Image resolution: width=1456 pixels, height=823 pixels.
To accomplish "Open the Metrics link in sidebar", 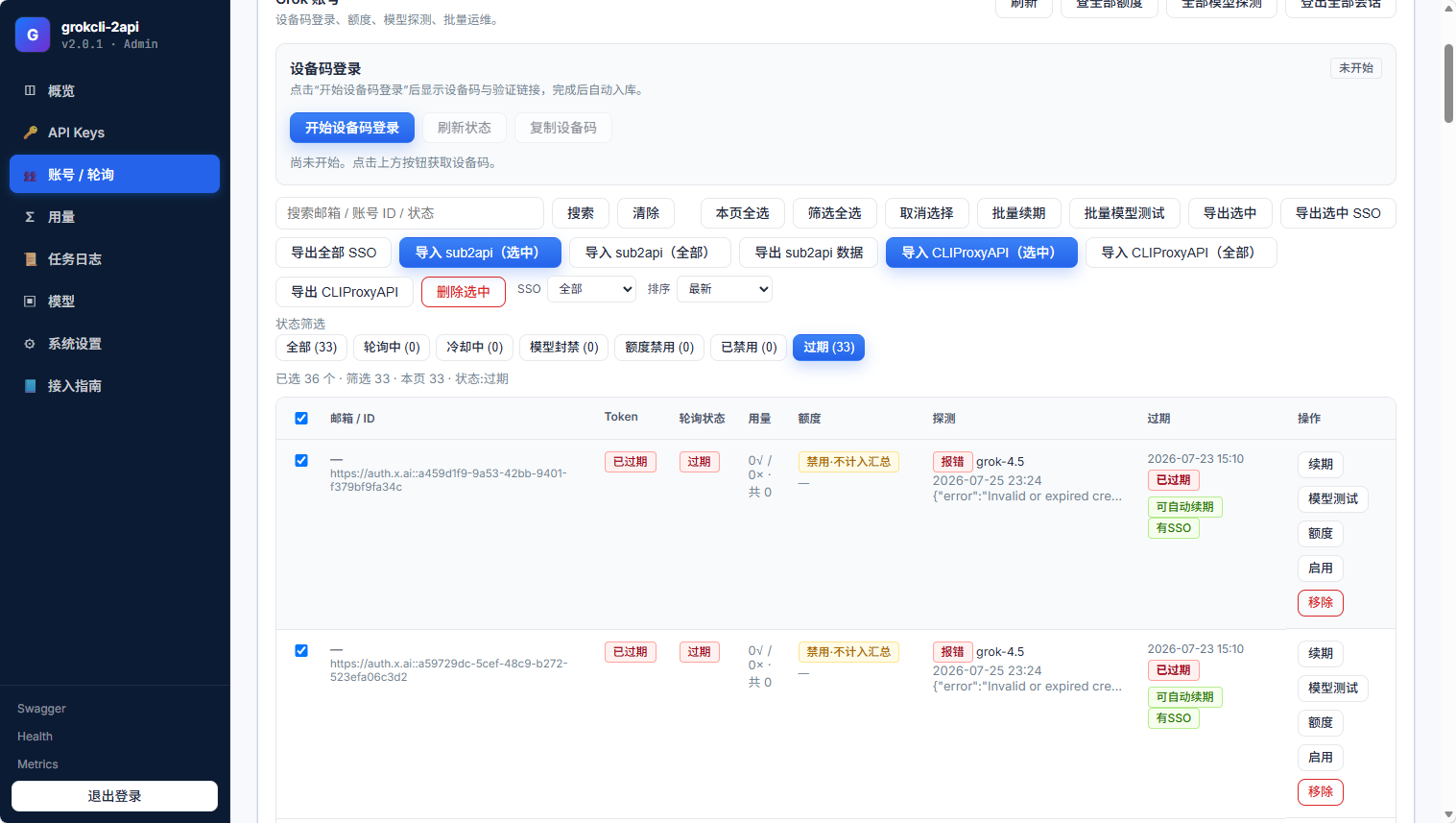I will [37, 764].
